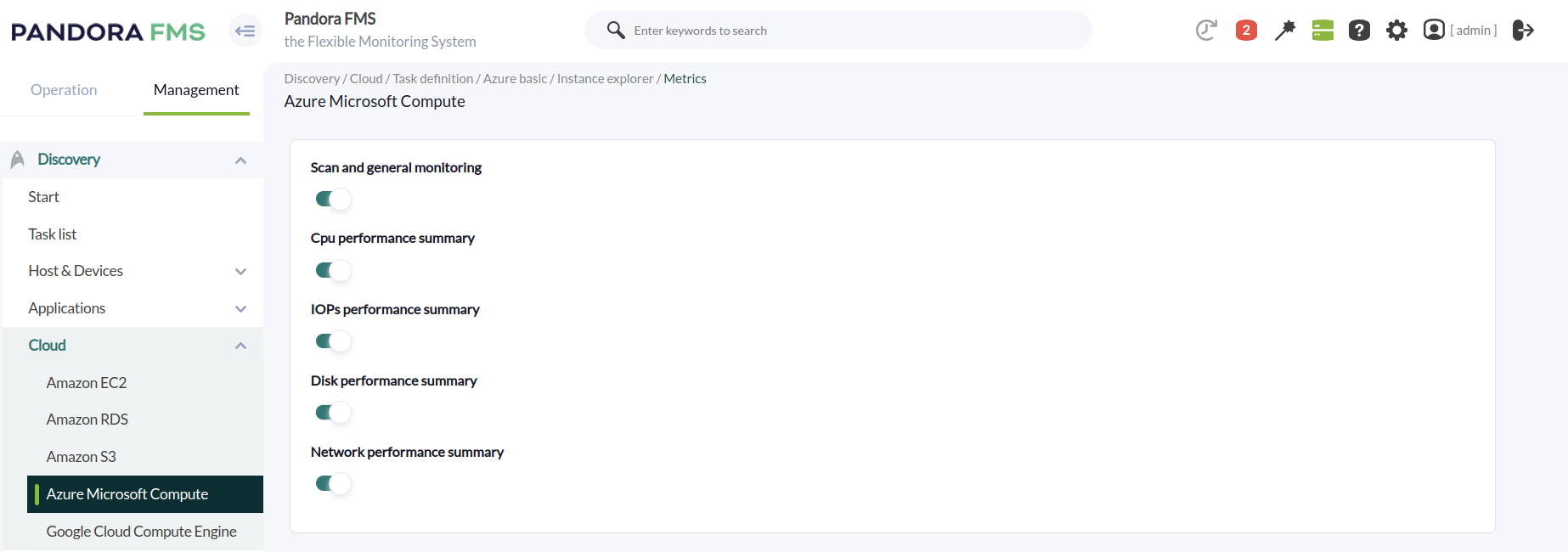1568x552 pixels.
Task: Open the settings gear icon in the header
Action: (1396, 31)
